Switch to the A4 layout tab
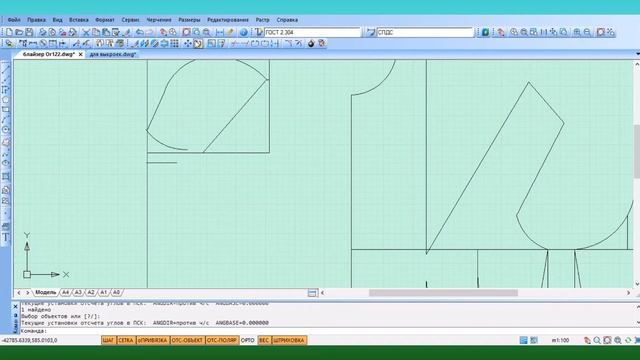 [65, 292]
